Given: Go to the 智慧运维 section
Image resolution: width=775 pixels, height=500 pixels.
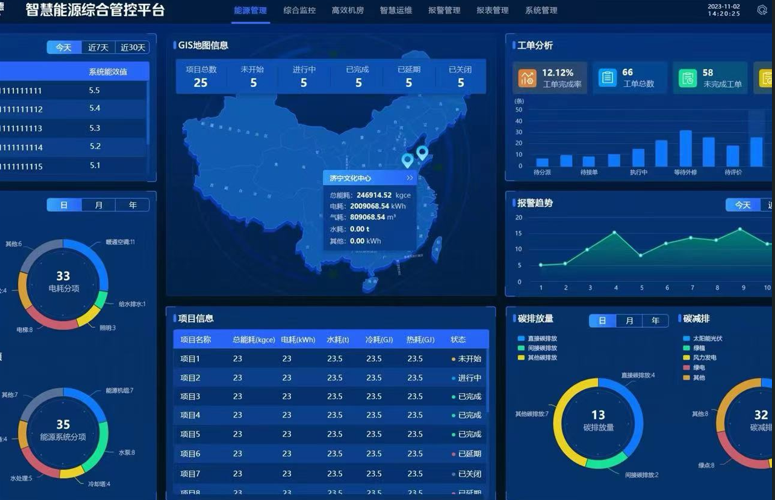Looking at the screenshot, I should pyautogui.click(x=395, y=10).
